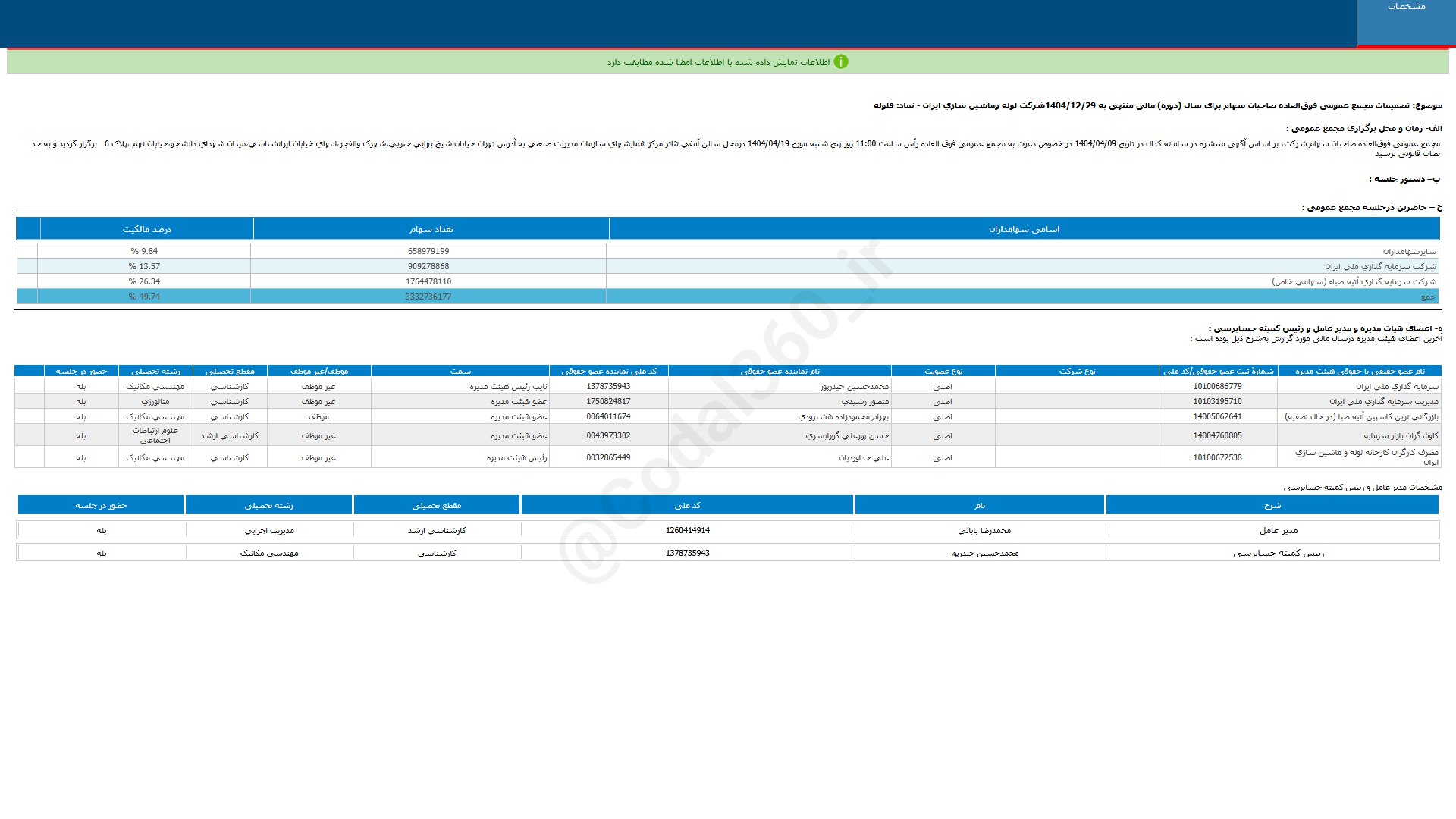Select national code 0032865449
The image size is (1456, 819).
608,457
